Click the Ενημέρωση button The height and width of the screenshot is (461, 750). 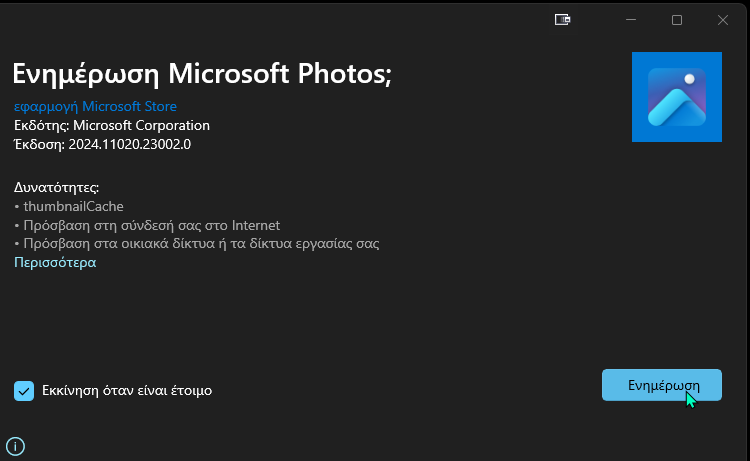pos(662,385)
